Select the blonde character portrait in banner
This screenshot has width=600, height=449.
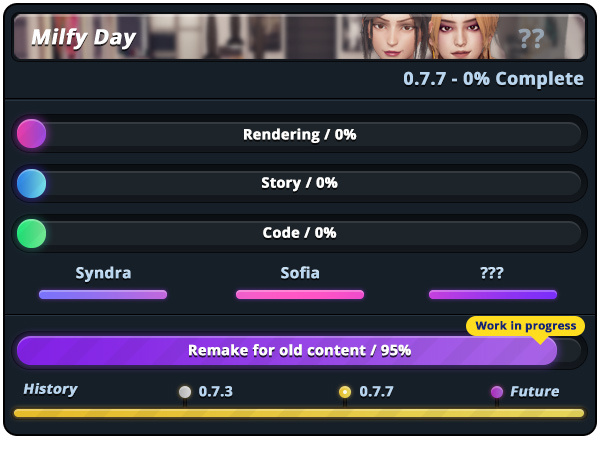click(462, 37)
